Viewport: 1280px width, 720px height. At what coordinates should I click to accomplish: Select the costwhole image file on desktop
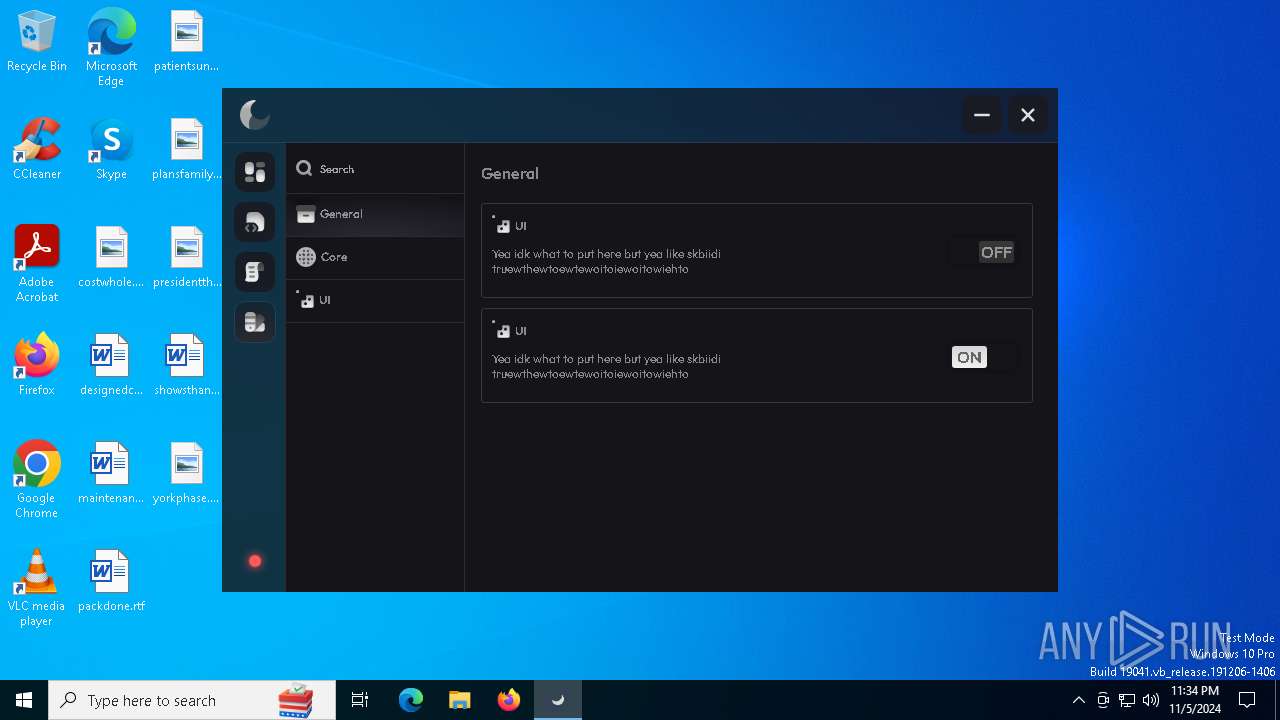[111, 257]
